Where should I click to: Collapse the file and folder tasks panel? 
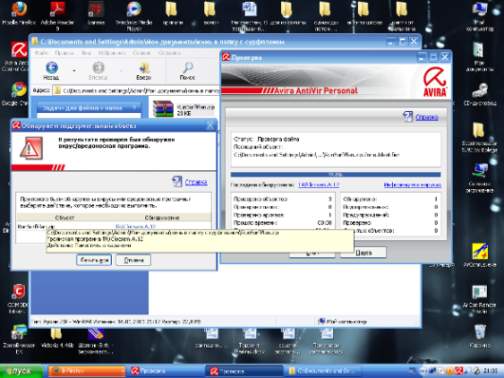click(134, 108)
